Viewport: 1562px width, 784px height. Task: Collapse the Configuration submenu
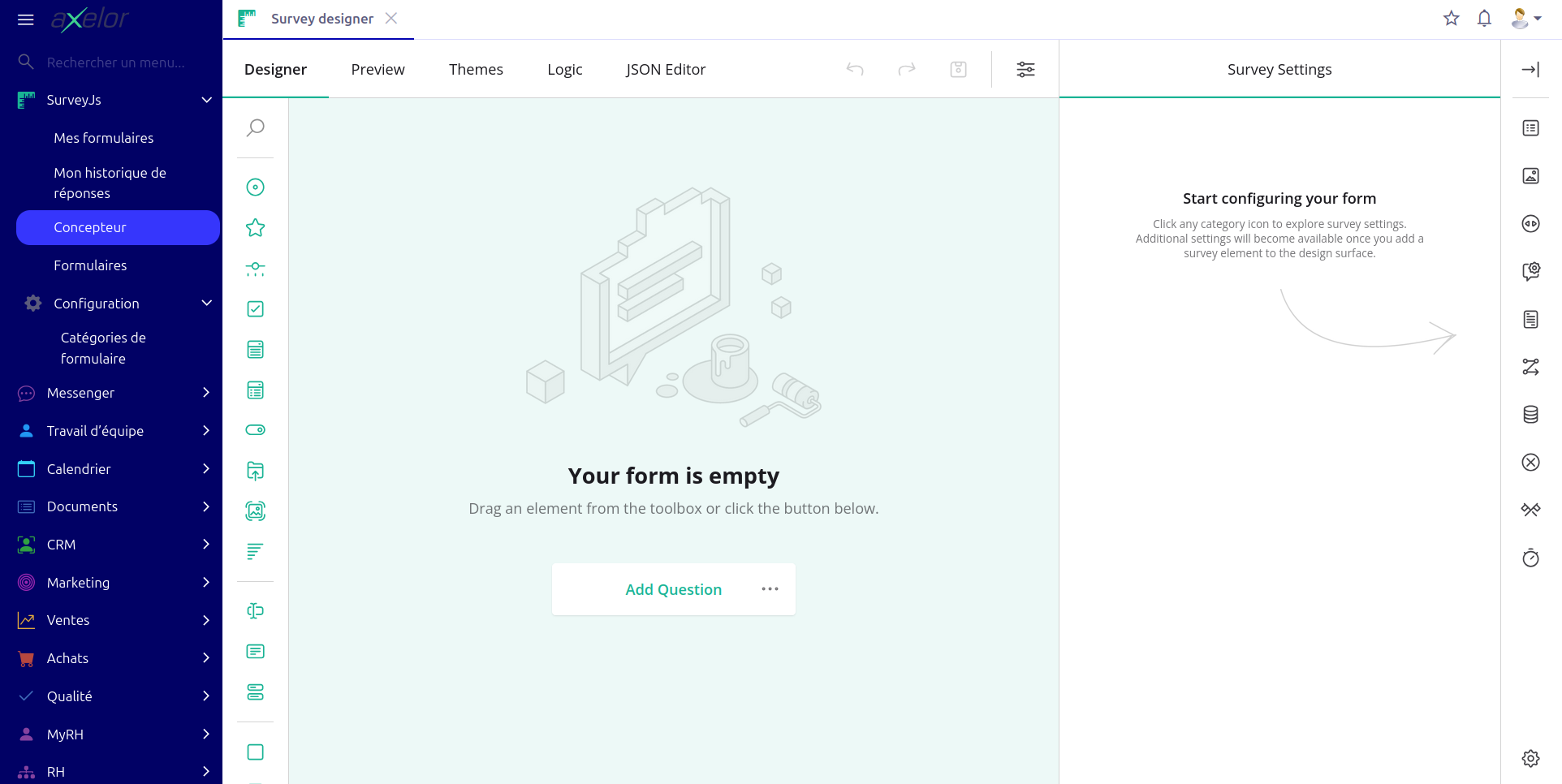206,304
